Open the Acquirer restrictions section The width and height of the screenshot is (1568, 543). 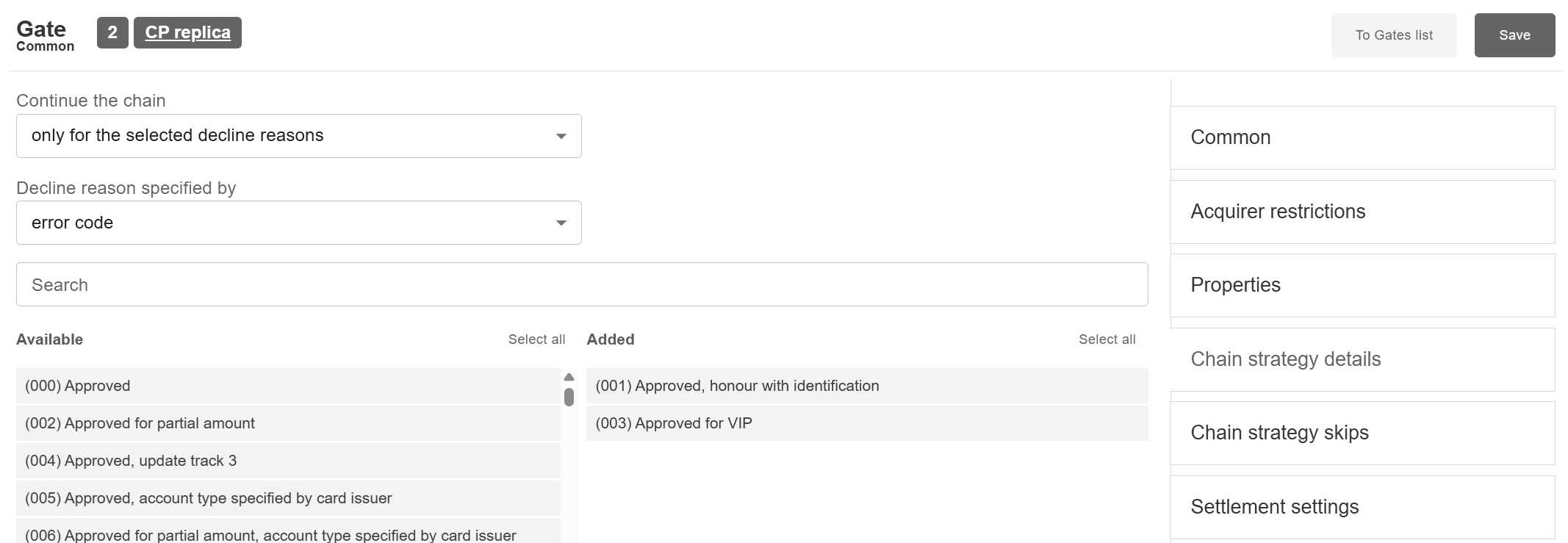(1362, 212)
